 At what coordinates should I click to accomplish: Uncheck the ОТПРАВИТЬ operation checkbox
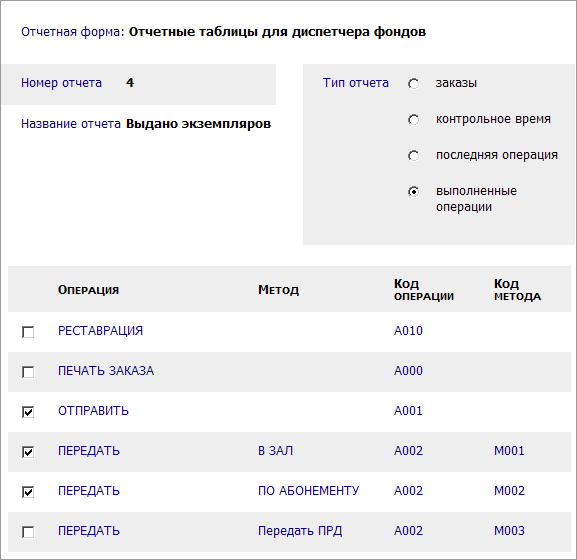coord(28,412)
